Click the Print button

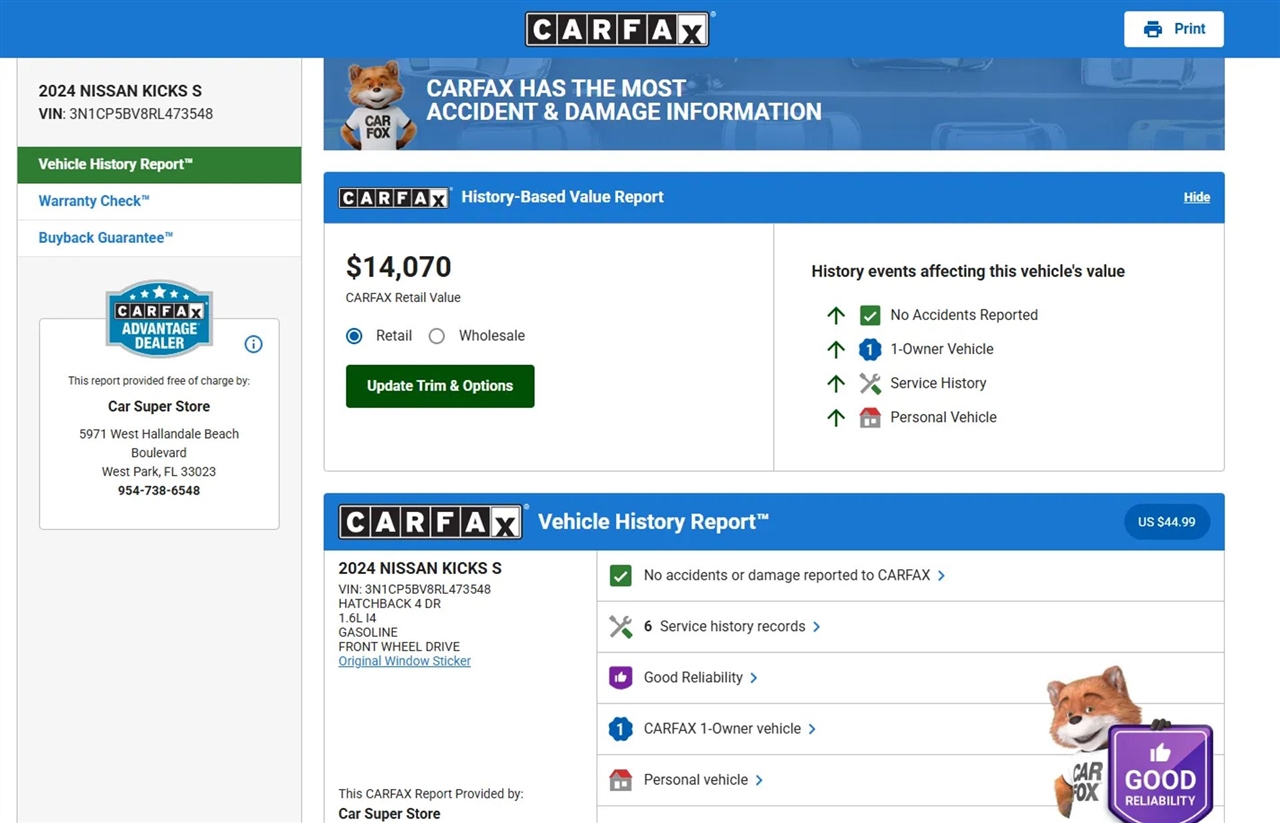[1174, 29]
